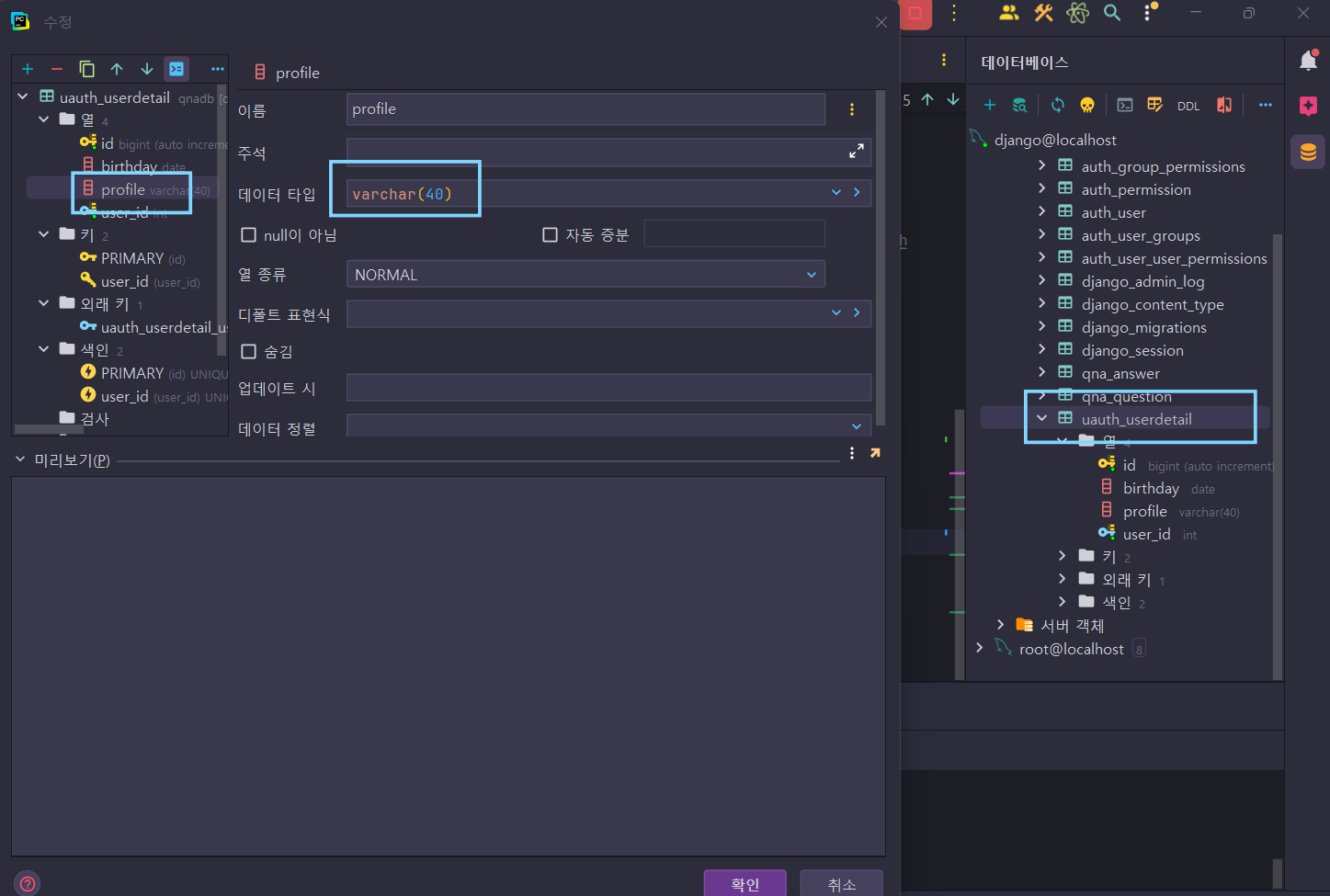1330x896 pixels.
Task: Click the red stop button in toolbar
Action: click(915, 13)
